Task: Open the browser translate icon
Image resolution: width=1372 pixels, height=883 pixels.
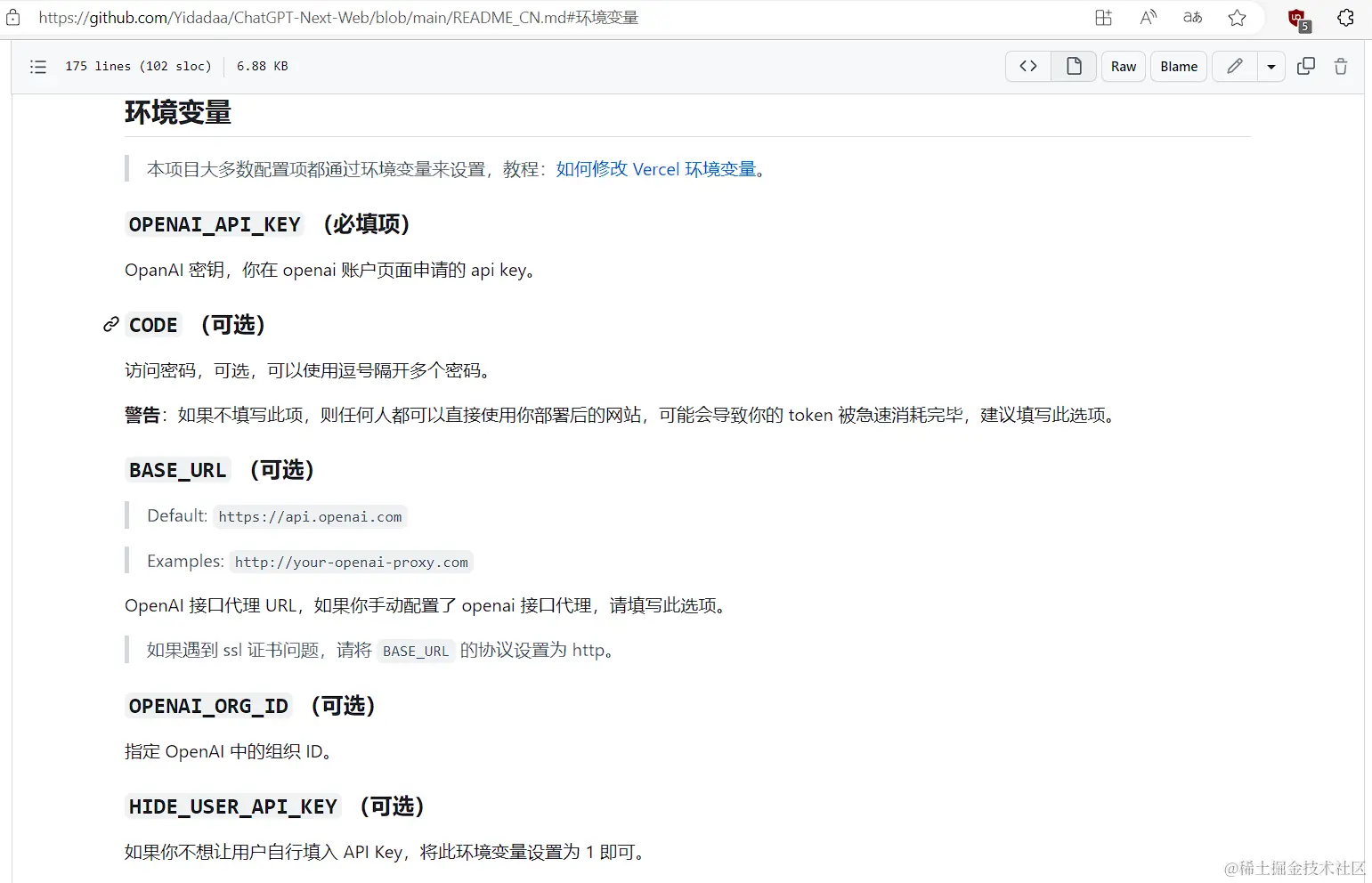Action: coord(1193,18)
